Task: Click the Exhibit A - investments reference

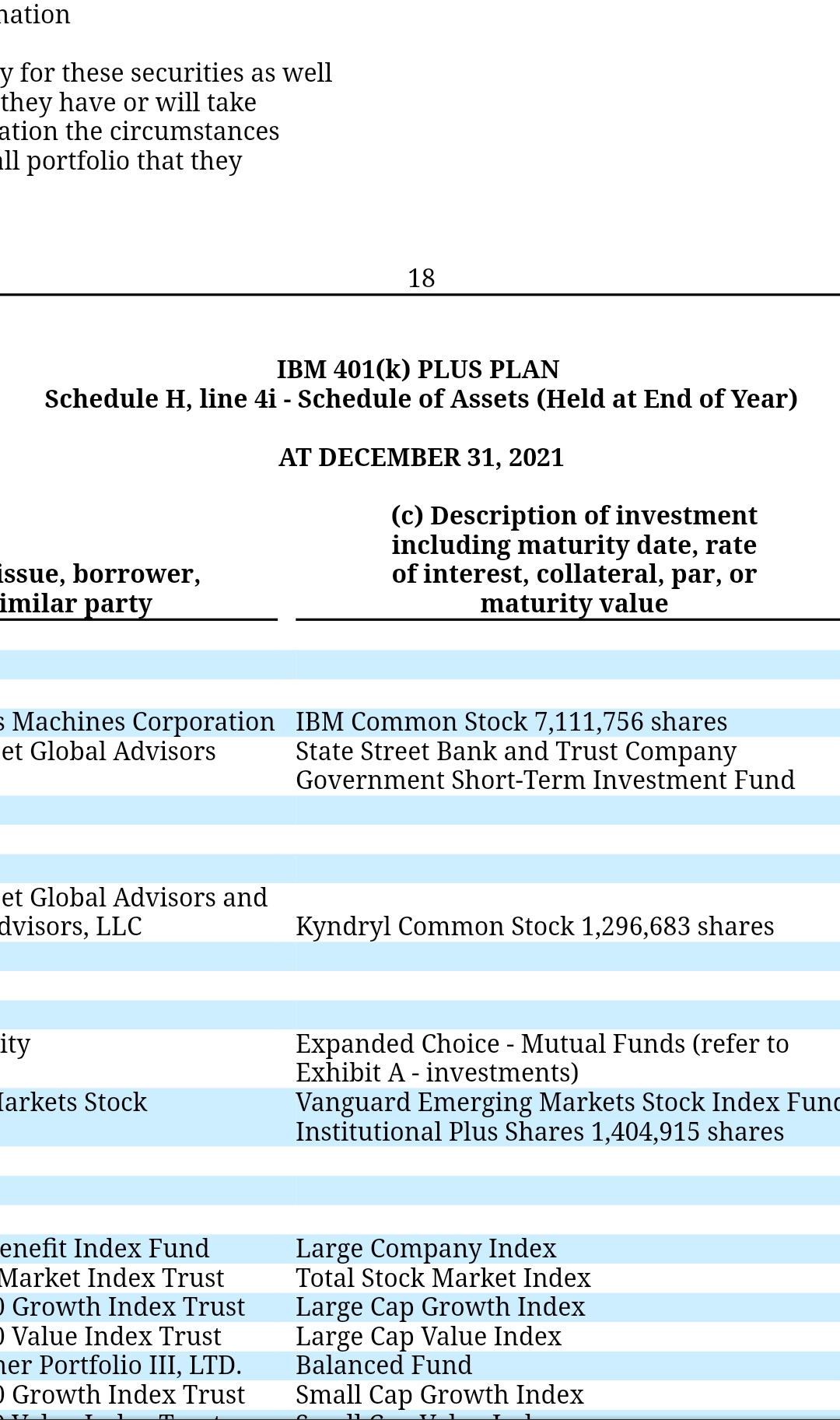Action: point(437,1072)
